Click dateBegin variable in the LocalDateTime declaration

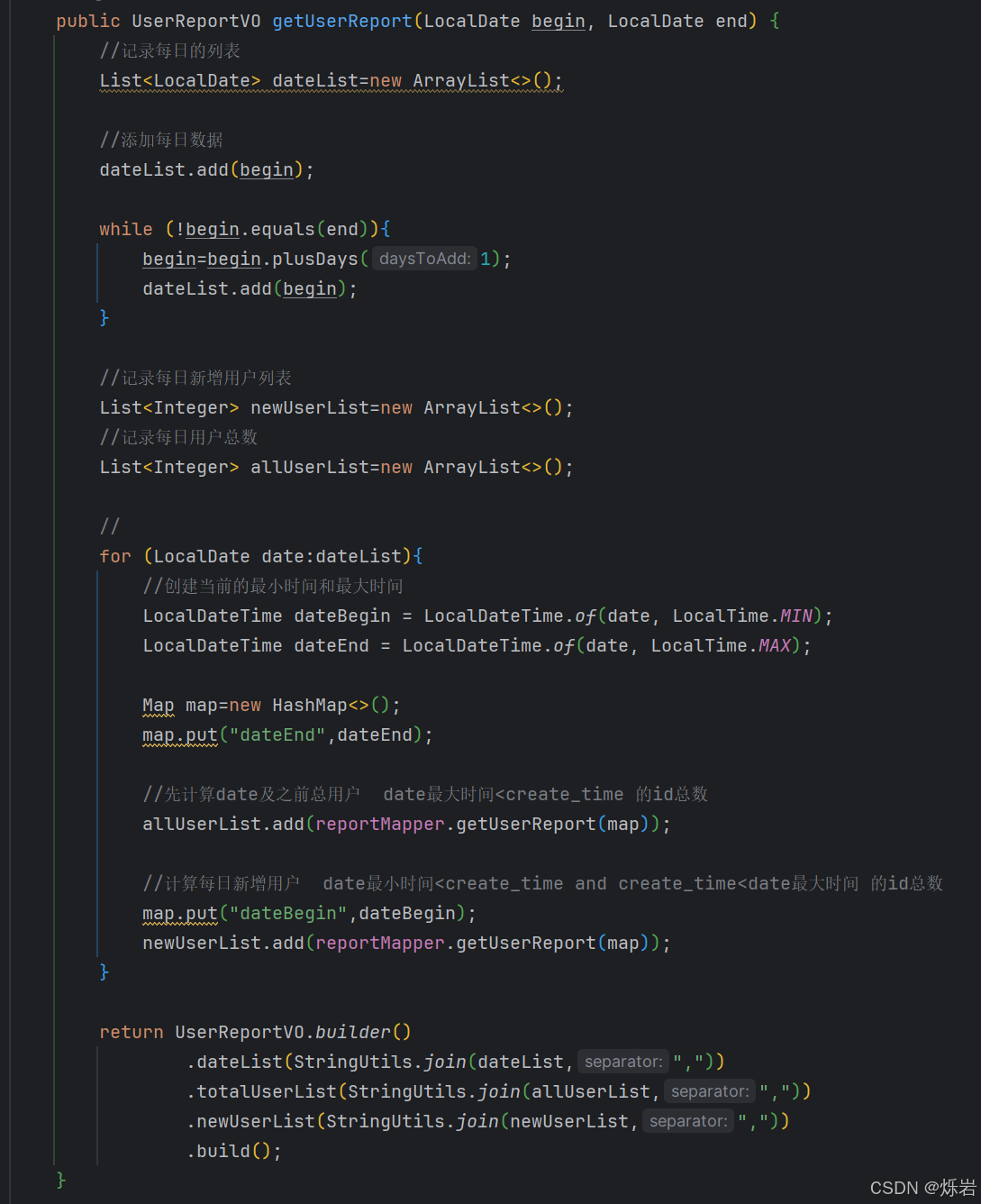(x=342, y=616)
